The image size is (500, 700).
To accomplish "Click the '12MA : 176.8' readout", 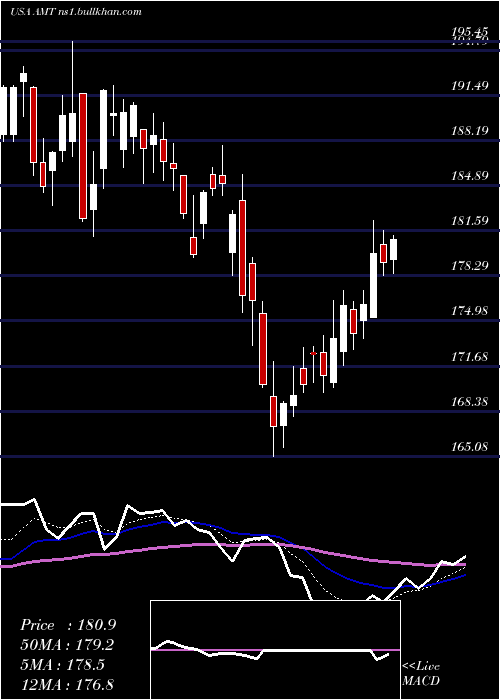I will pos(67,684).
